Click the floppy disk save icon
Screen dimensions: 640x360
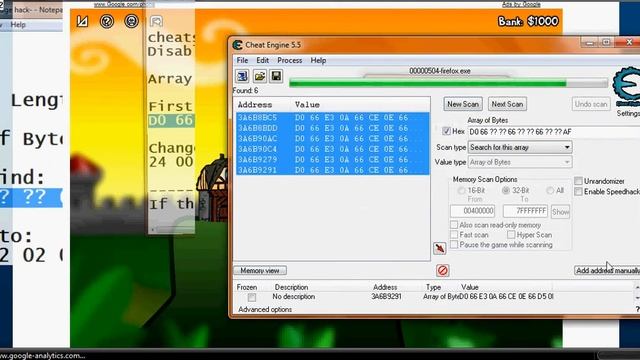(276, 76)
